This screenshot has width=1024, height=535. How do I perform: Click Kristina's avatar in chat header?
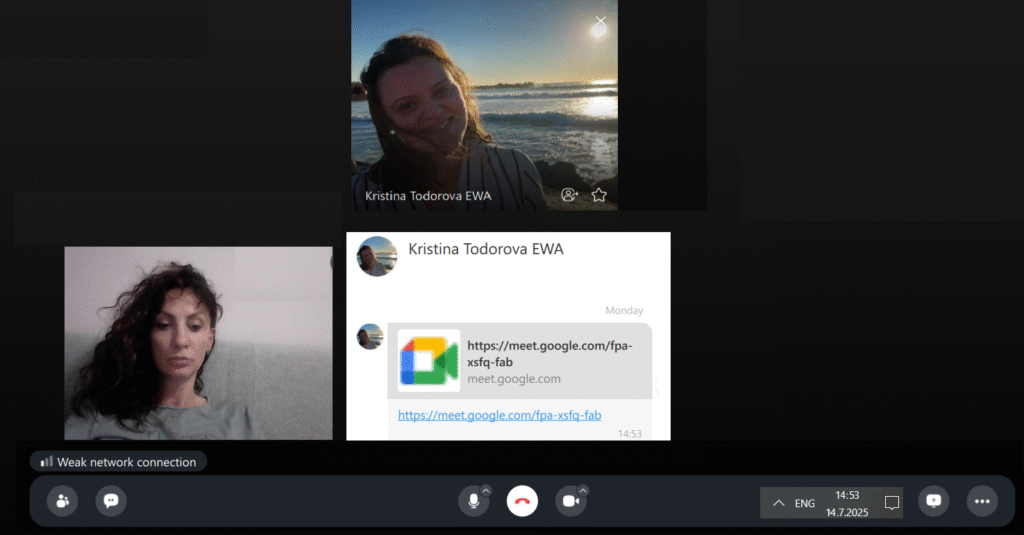[x=377, y=256]
